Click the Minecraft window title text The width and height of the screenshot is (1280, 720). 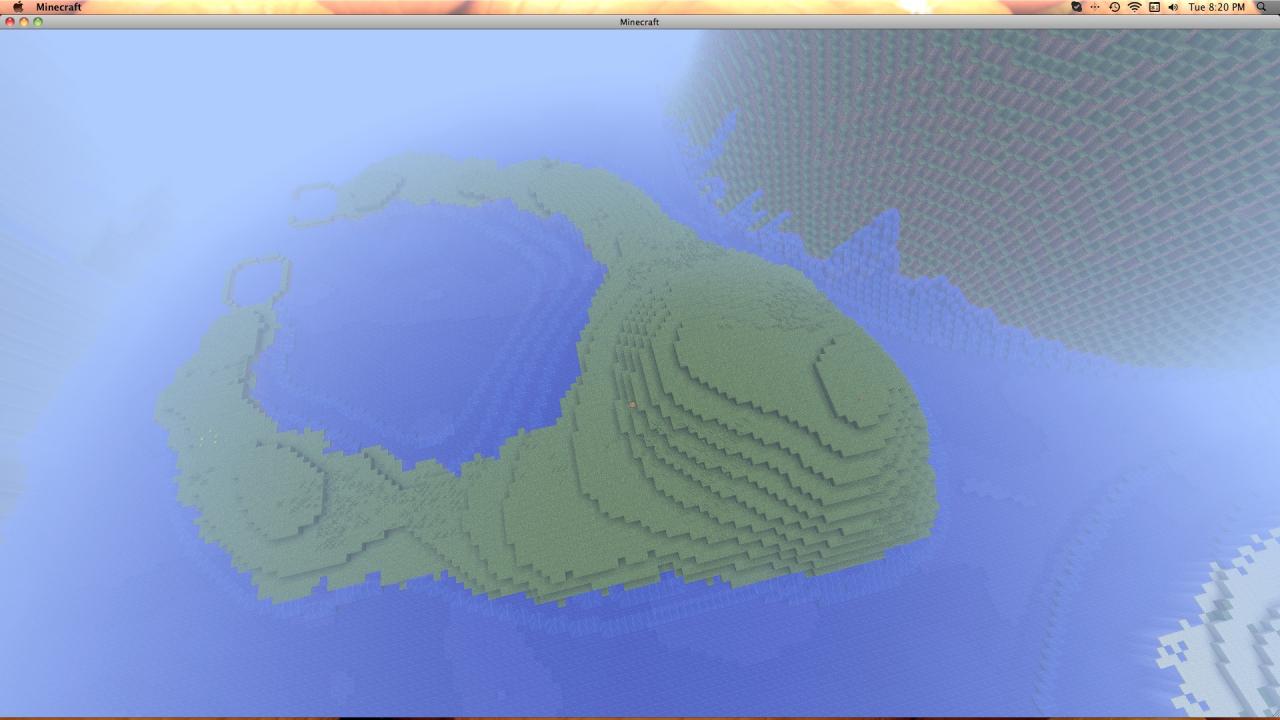(639, 21)
